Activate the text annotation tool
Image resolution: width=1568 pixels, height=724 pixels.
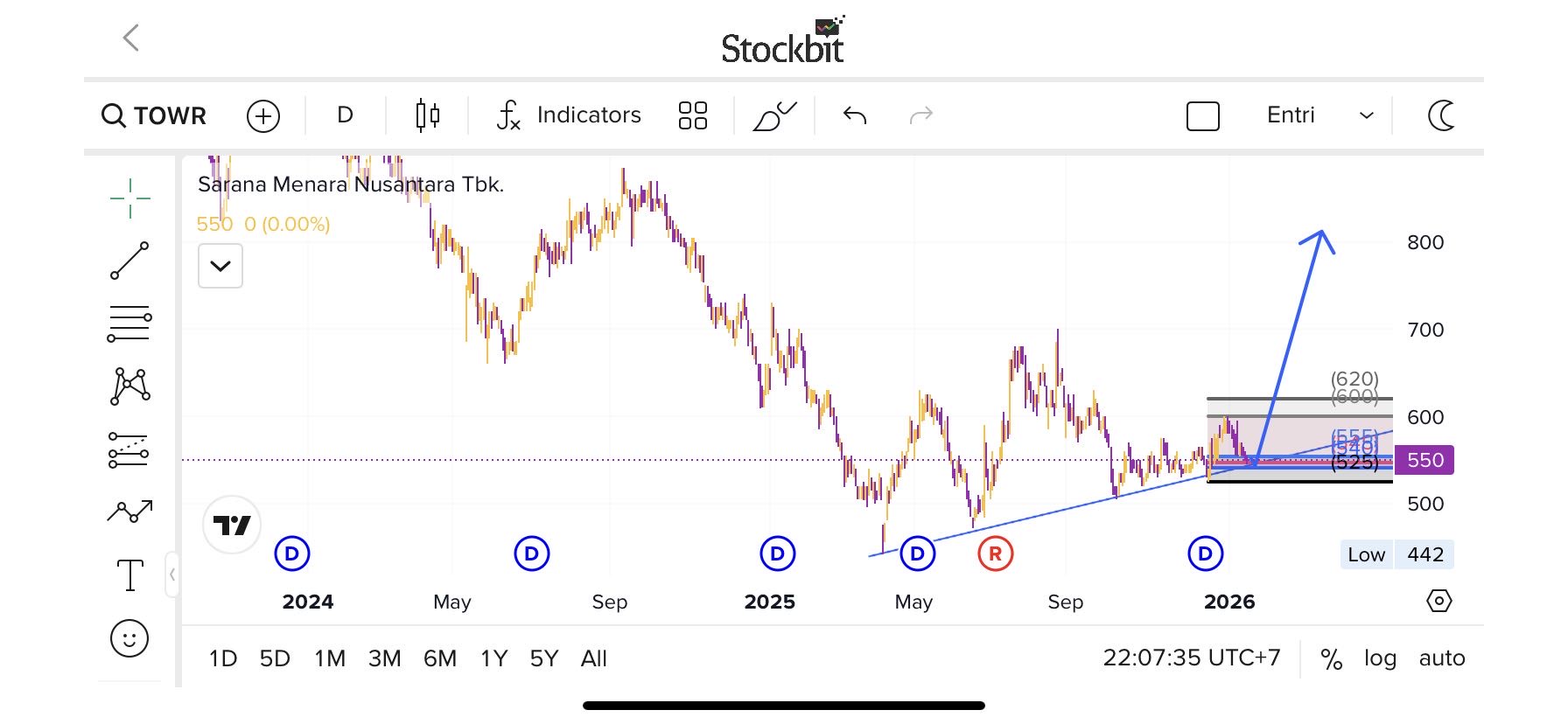(129, 575)
